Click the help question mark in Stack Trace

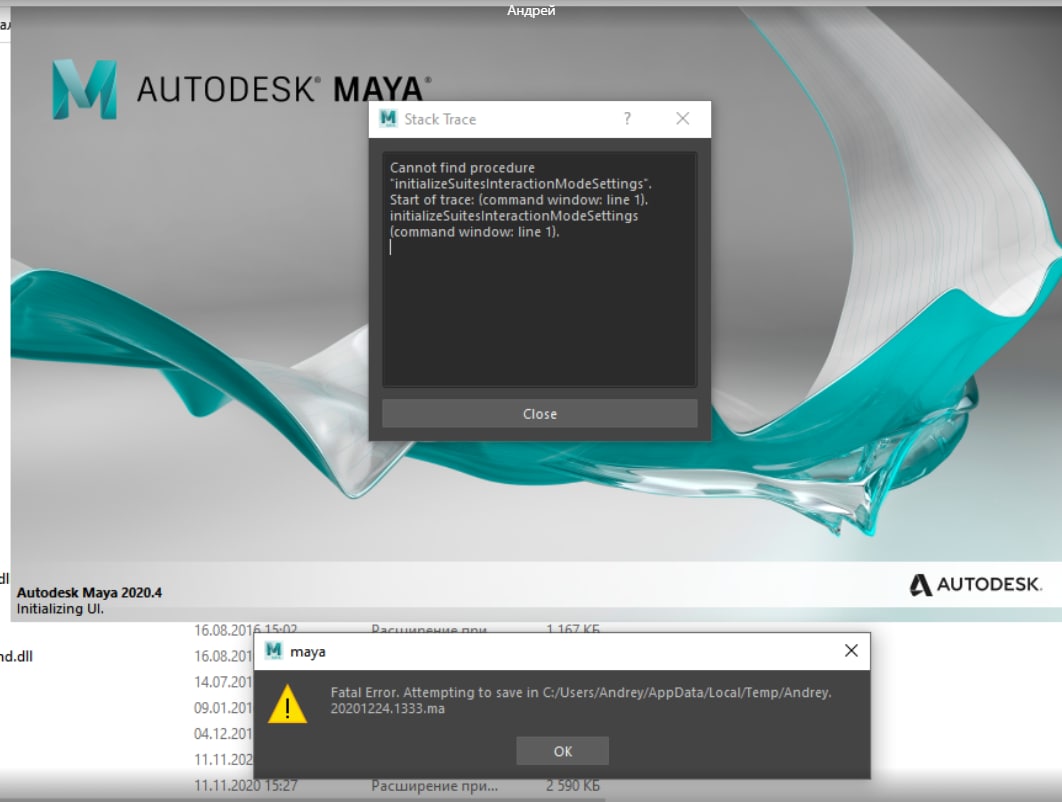(627, 119)
